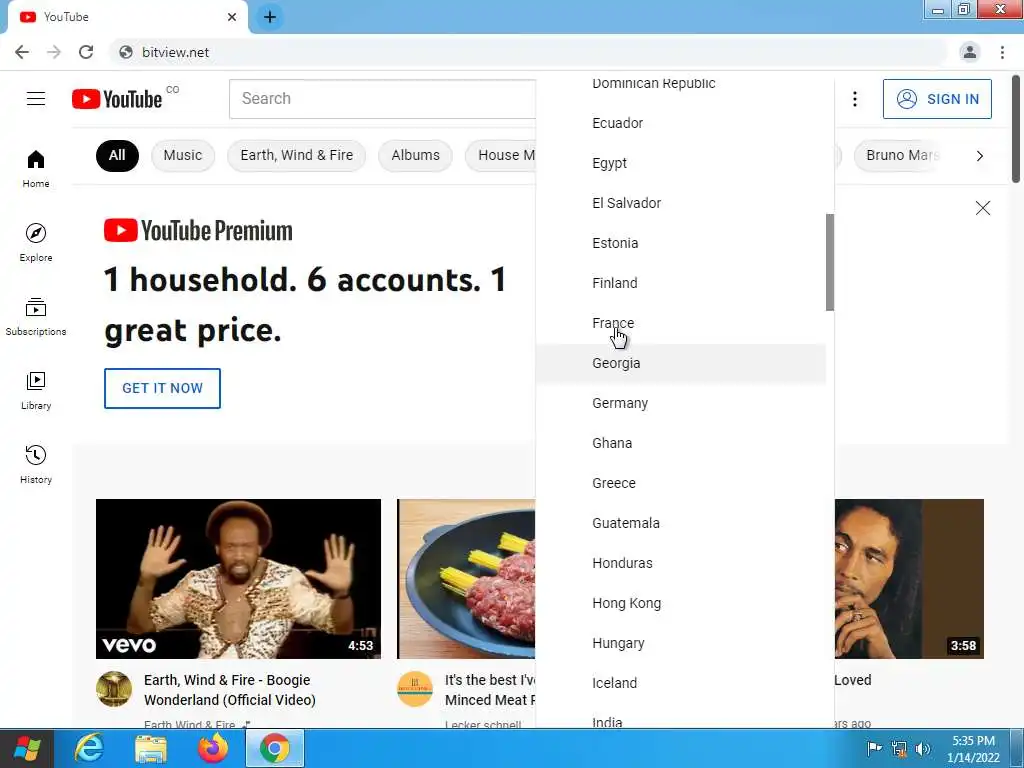Choose Guatemala from country list
1024x768 pixels.
(x=680, y=523)
